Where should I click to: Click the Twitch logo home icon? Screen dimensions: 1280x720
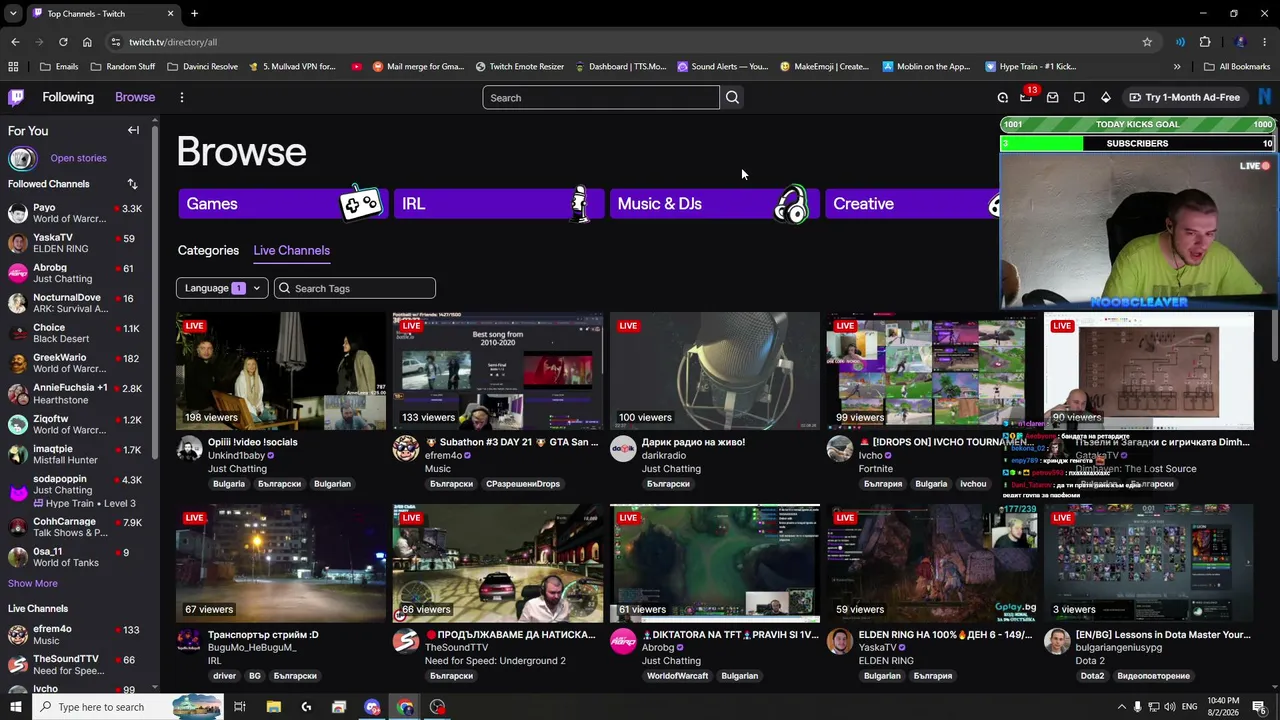pyautogui.click(x=16, y=97)
